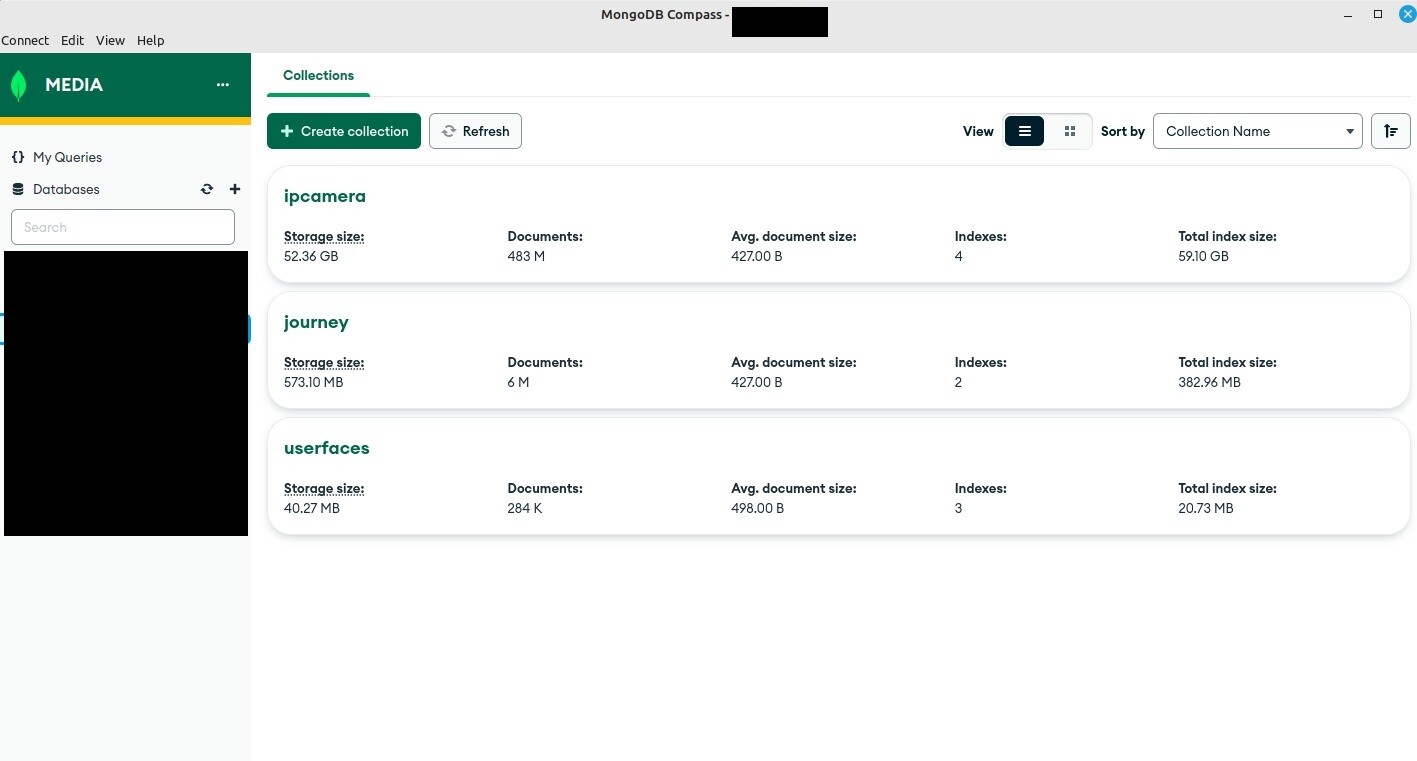The height and width of the screenshot is (761, 1417).
Task: Open the Sort by Collection Name dropdown
Action: click(1257, 131)
